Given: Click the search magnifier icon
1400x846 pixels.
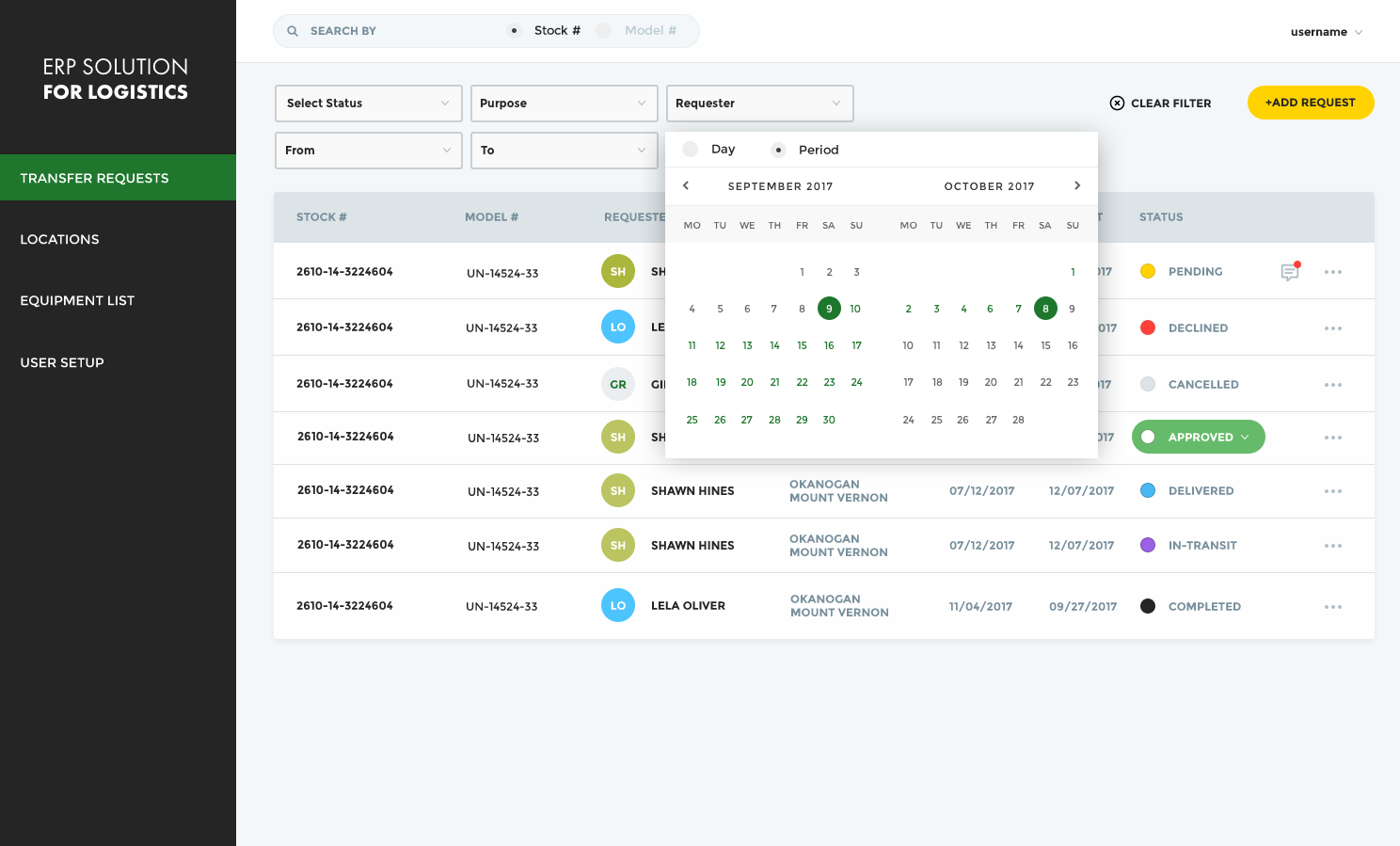Looking at the screenshot, I should coord(293,31).
